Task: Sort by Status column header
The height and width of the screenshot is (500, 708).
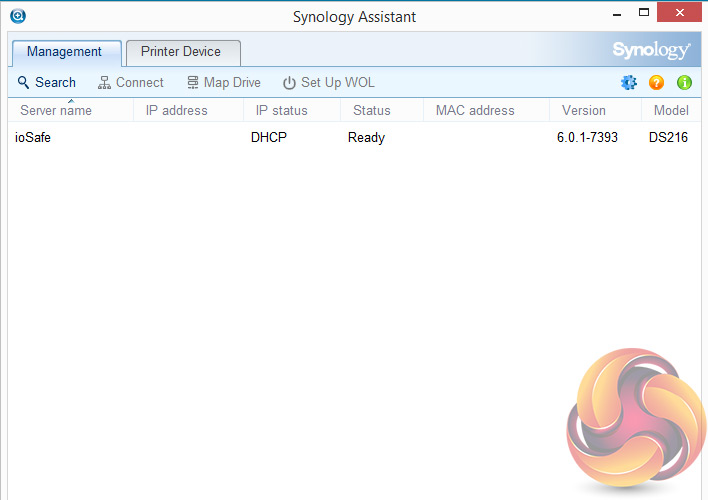Action: [x=382, y=110]
